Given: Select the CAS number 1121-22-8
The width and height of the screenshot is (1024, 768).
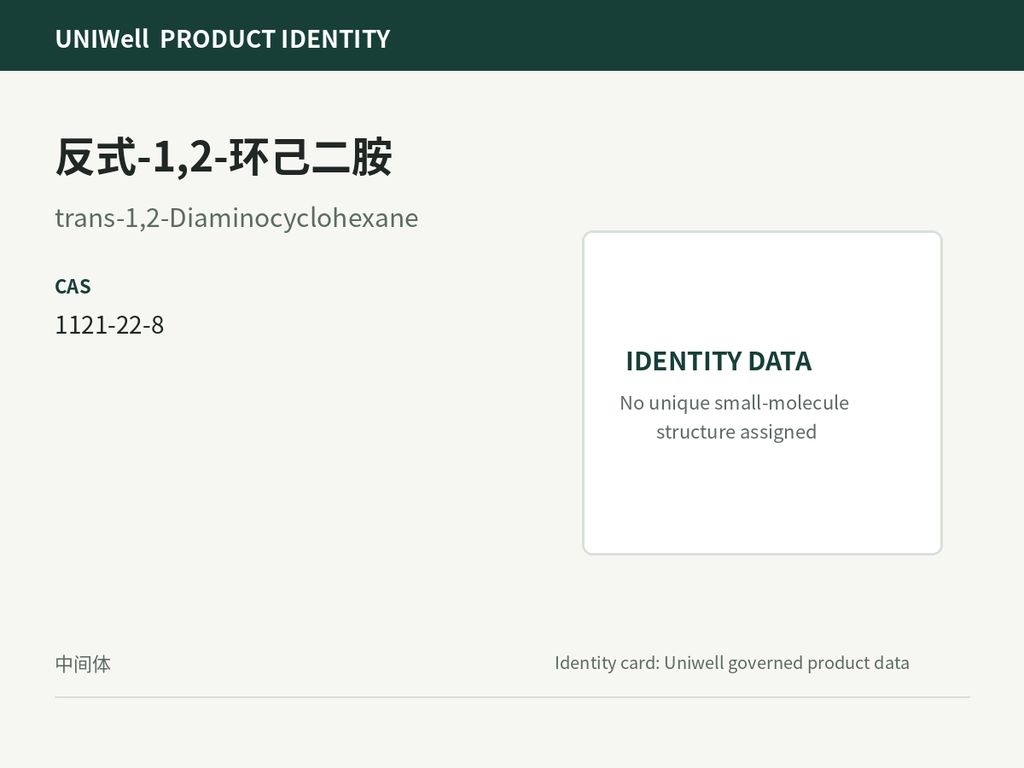Looking at the screenshot, I should click(110, 325).
